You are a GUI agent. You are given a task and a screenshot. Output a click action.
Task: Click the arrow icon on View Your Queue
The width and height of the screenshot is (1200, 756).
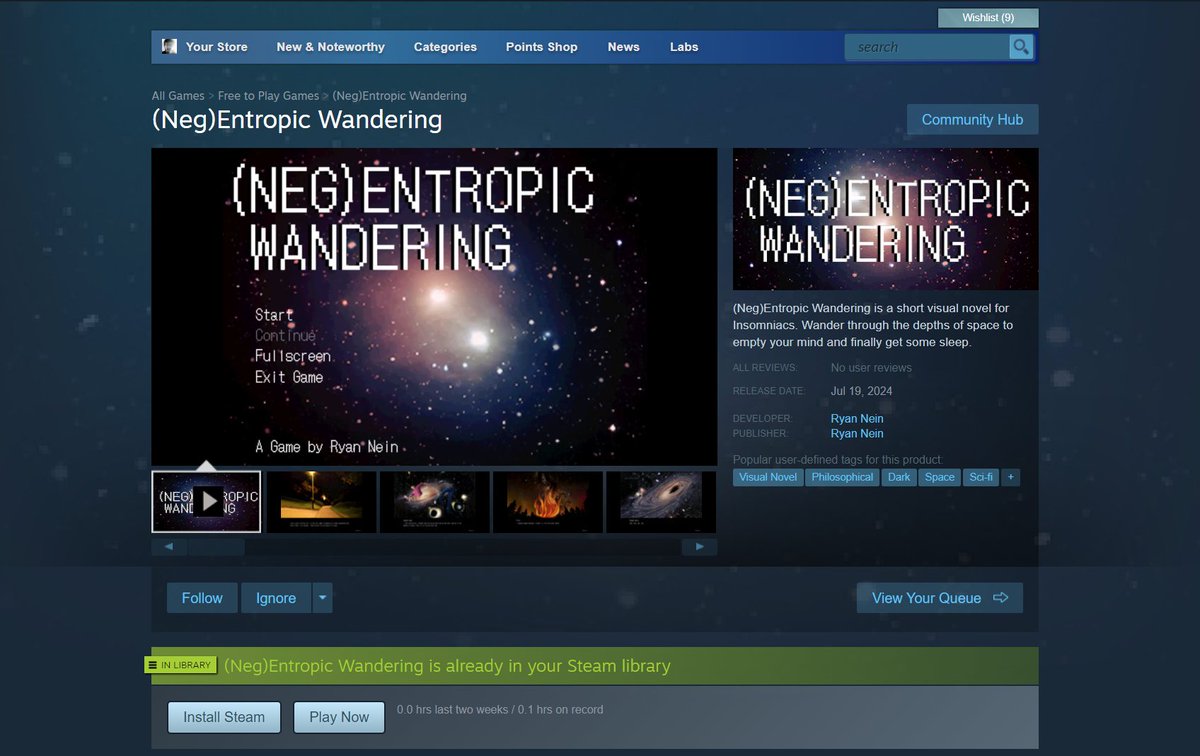coord(1001,598)
